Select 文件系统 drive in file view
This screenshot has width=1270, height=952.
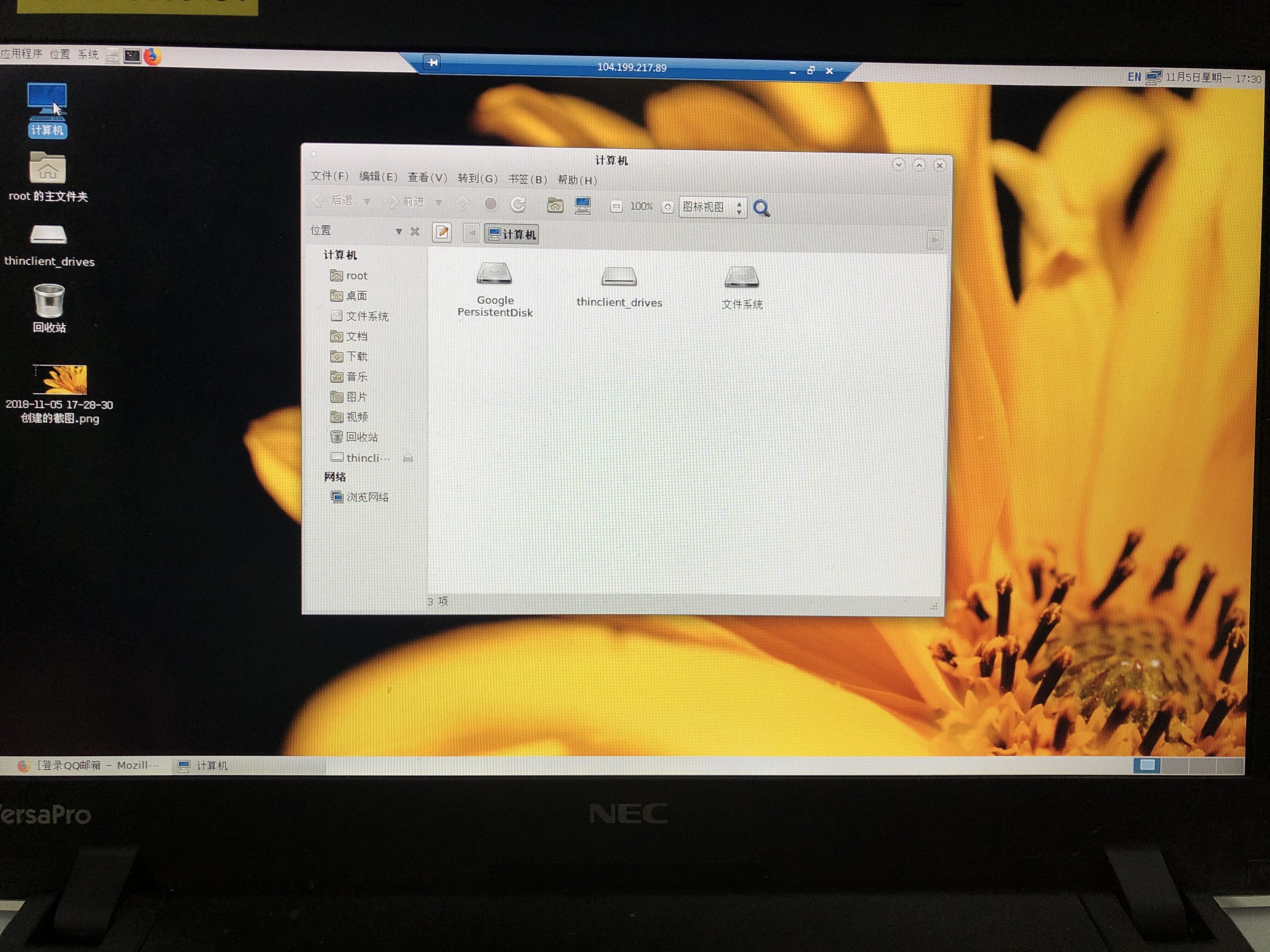click(742, 288)
